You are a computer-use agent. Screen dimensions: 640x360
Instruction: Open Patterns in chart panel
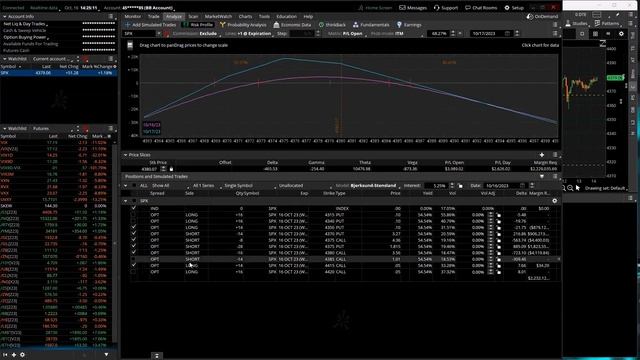(607, 24)
